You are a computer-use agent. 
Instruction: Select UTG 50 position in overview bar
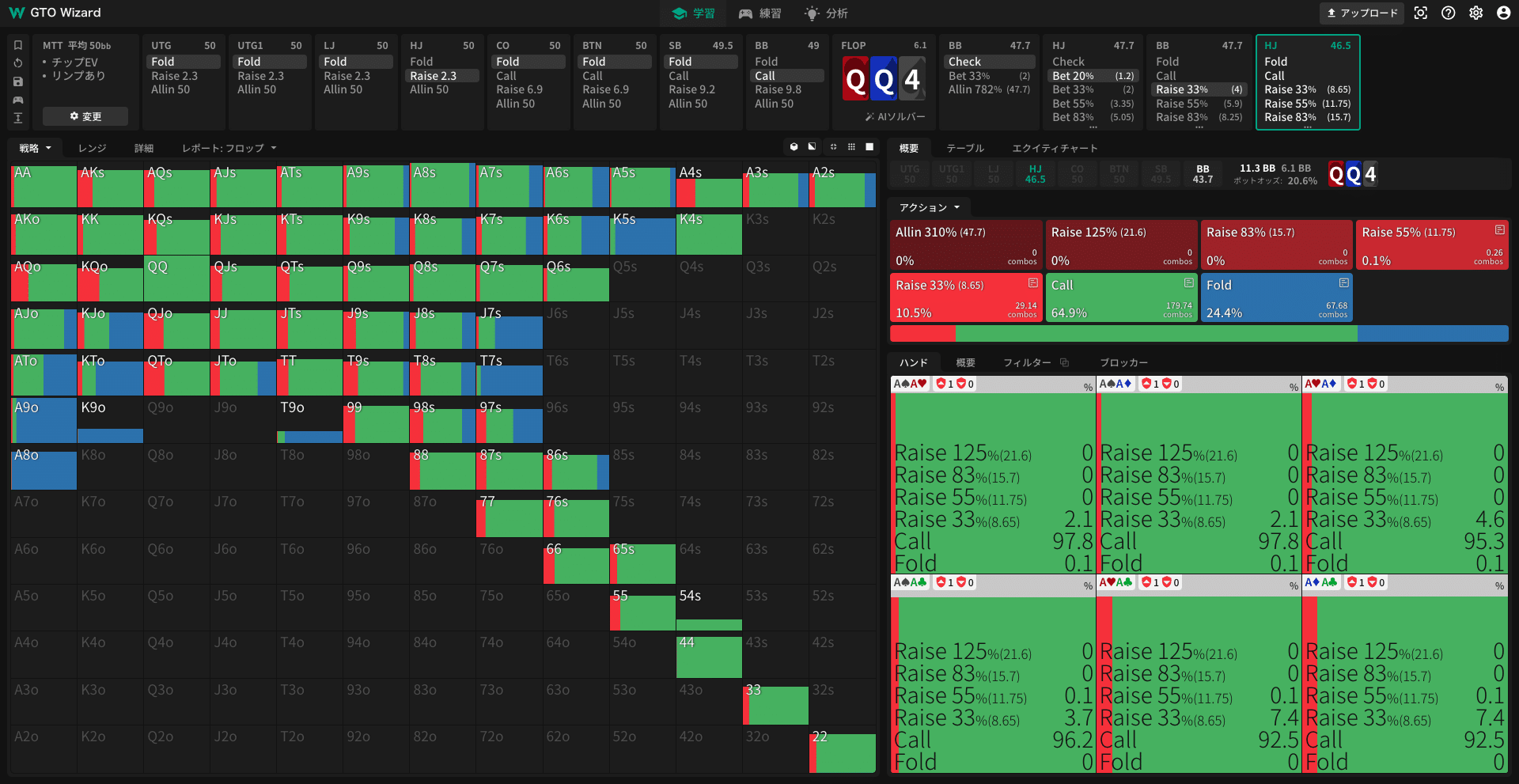point(910,174)
